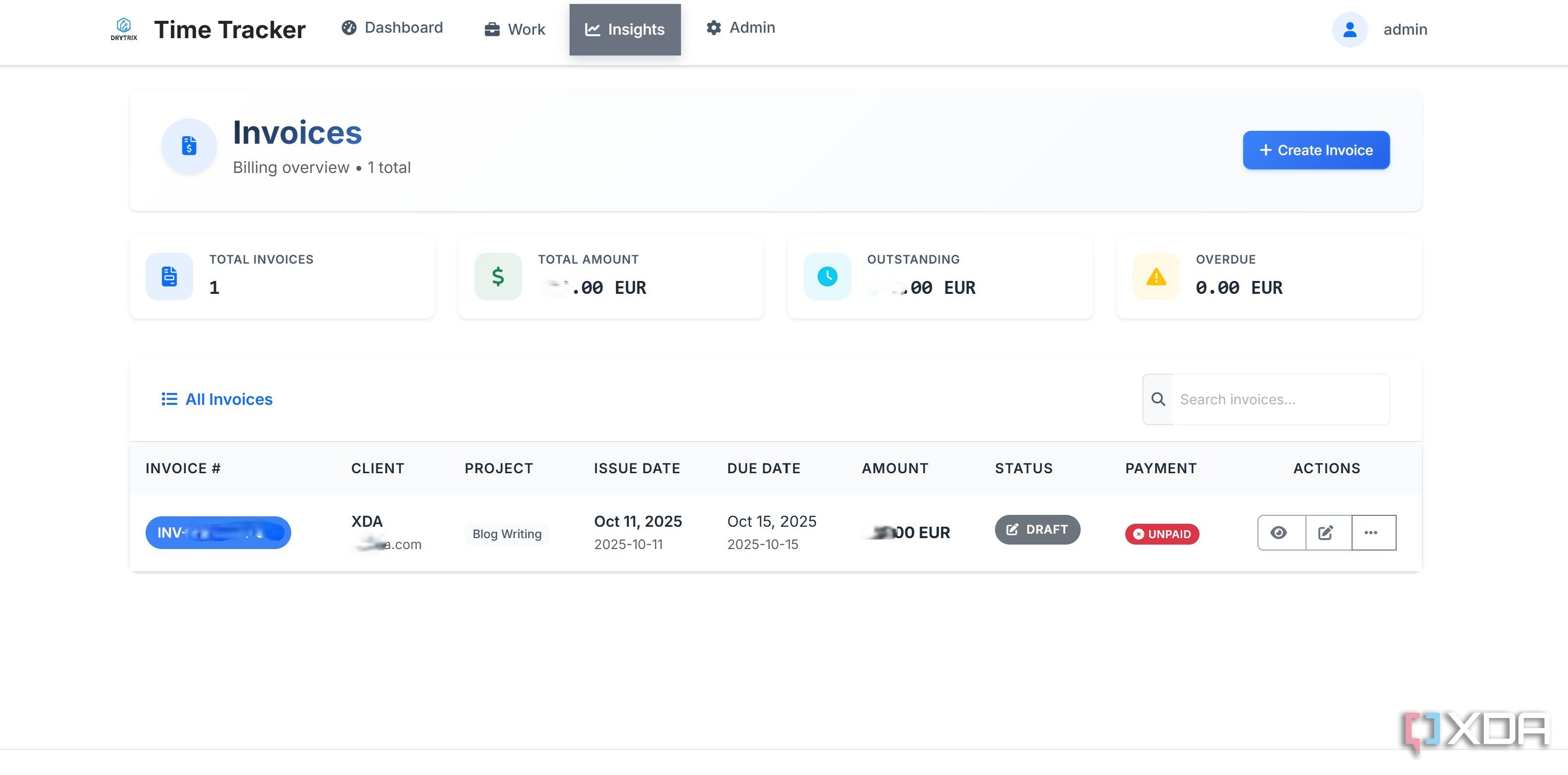Focus the Search invoices field

(x=1281, y=399)
